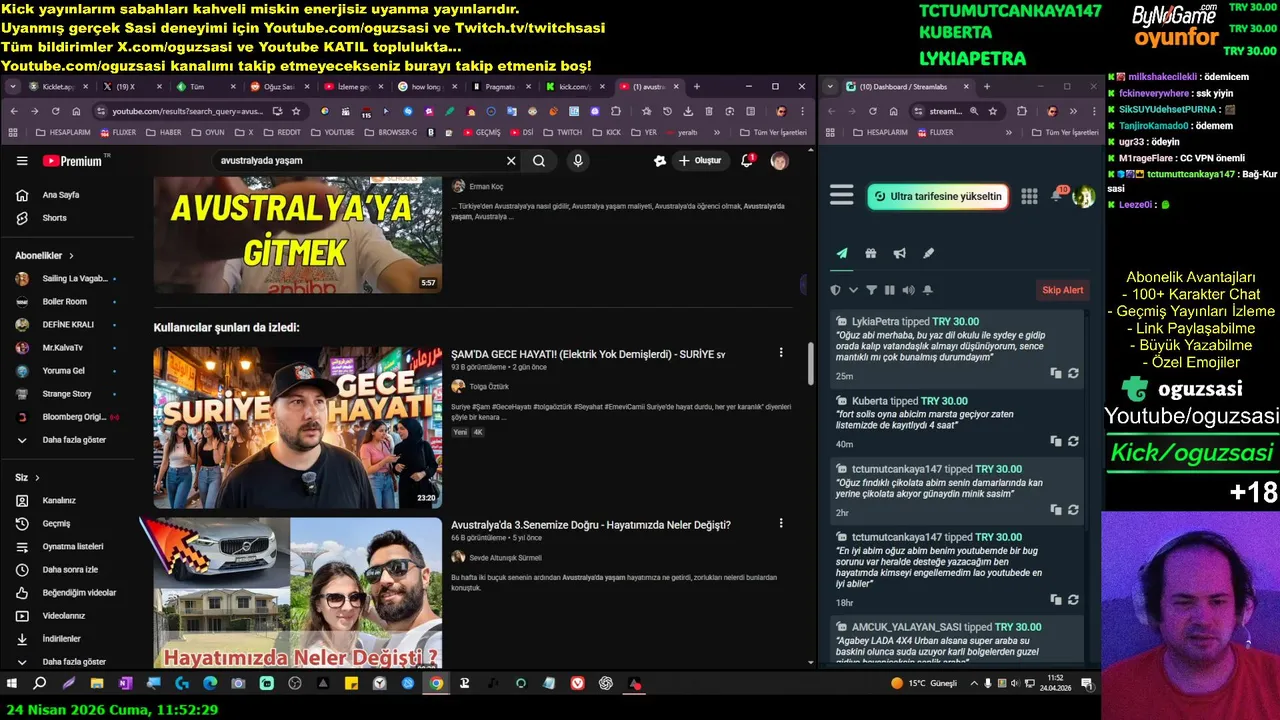The width and height of the screenshot is (1280, 720).
Task: Pause the alert queue
Action: (x=889, y=290)
